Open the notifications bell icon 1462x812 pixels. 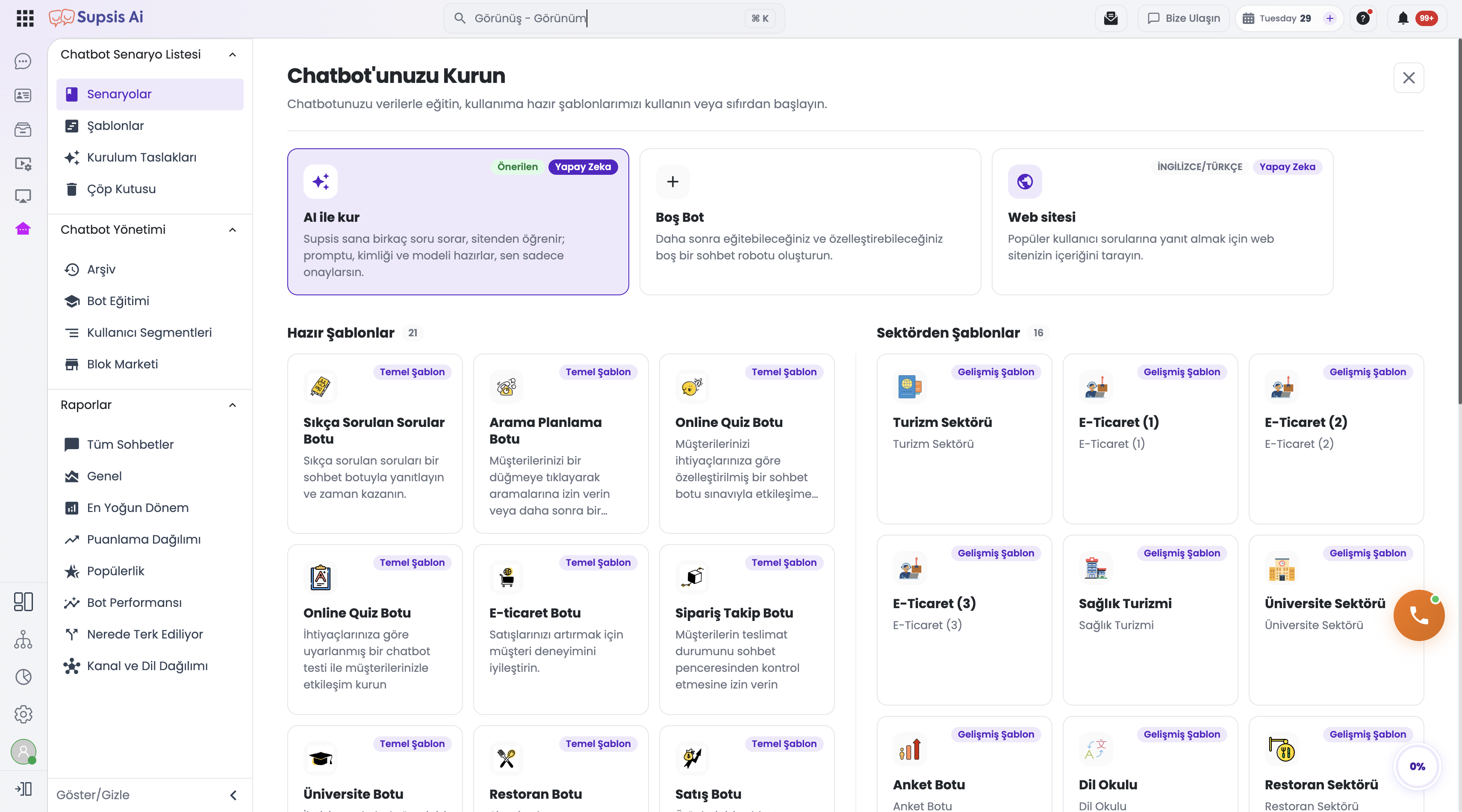(1403, 18)
